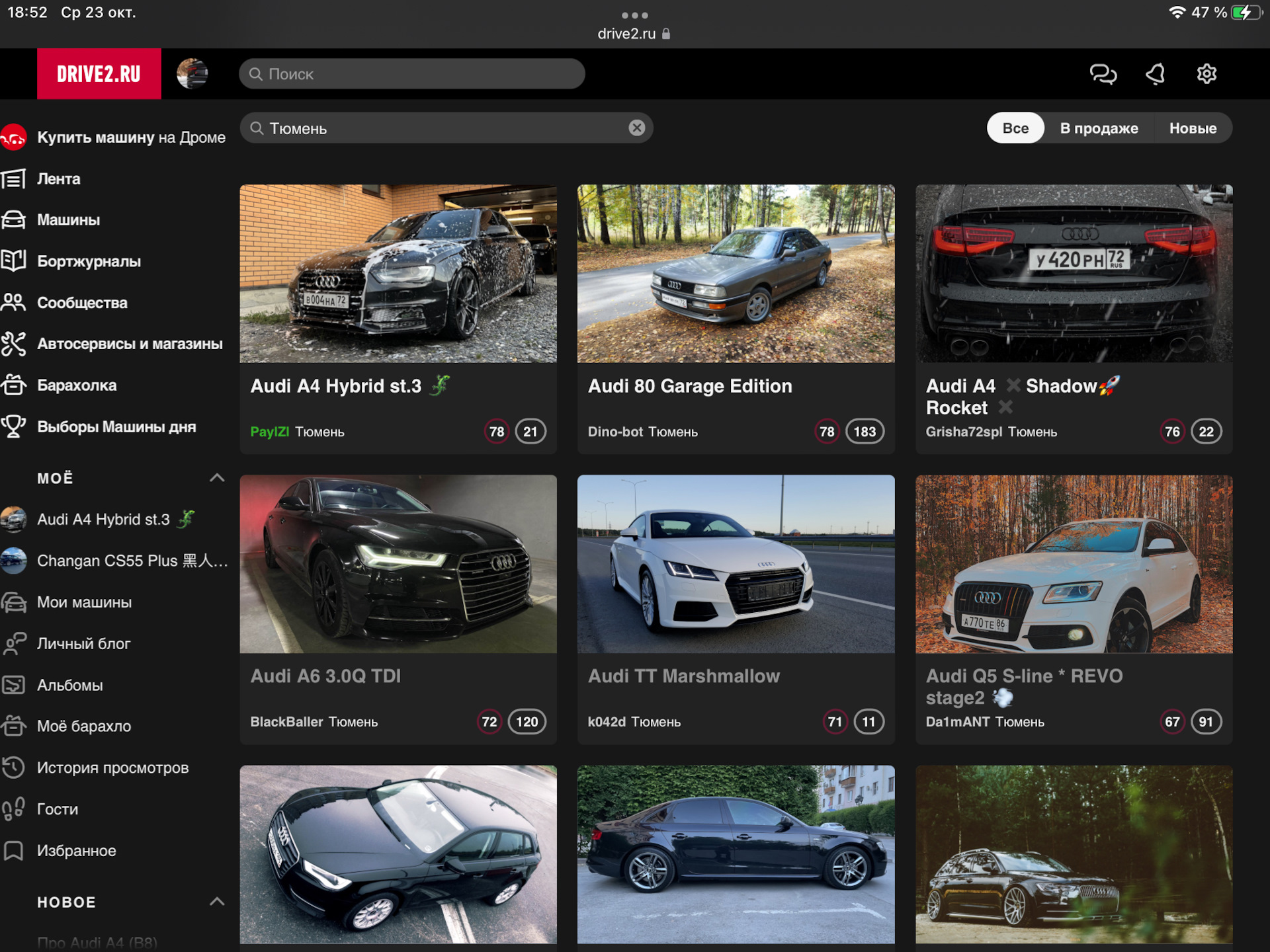Click the Моё барахло basket icon
The image size is (1270, 952).
point(13,726)
